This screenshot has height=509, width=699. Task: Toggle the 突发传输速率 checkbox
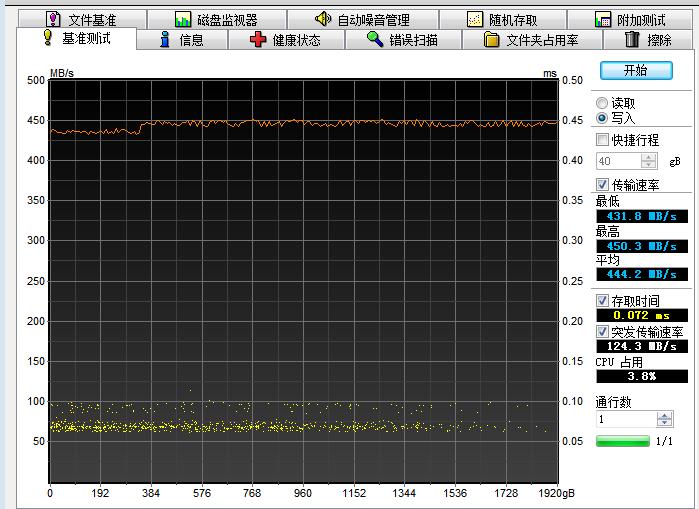coord(602,332)
